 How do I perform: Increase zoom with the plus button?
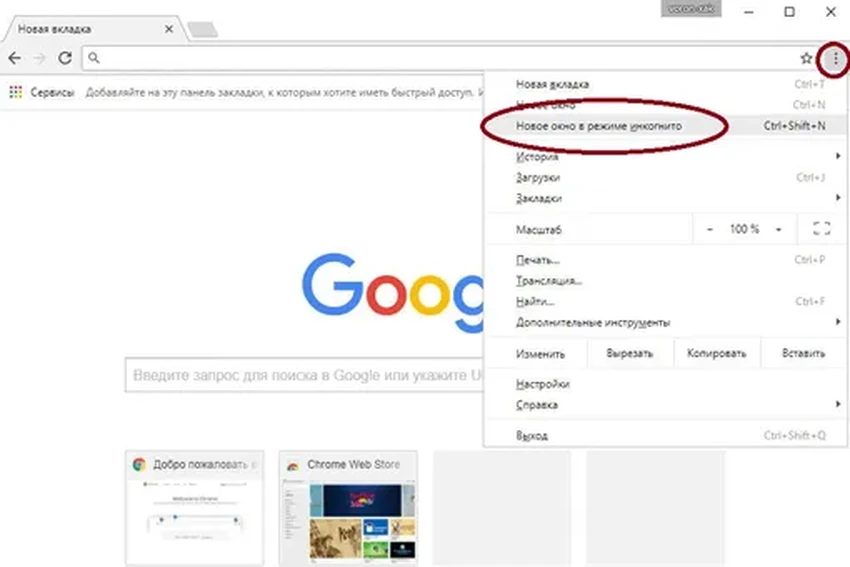[779, 229]
